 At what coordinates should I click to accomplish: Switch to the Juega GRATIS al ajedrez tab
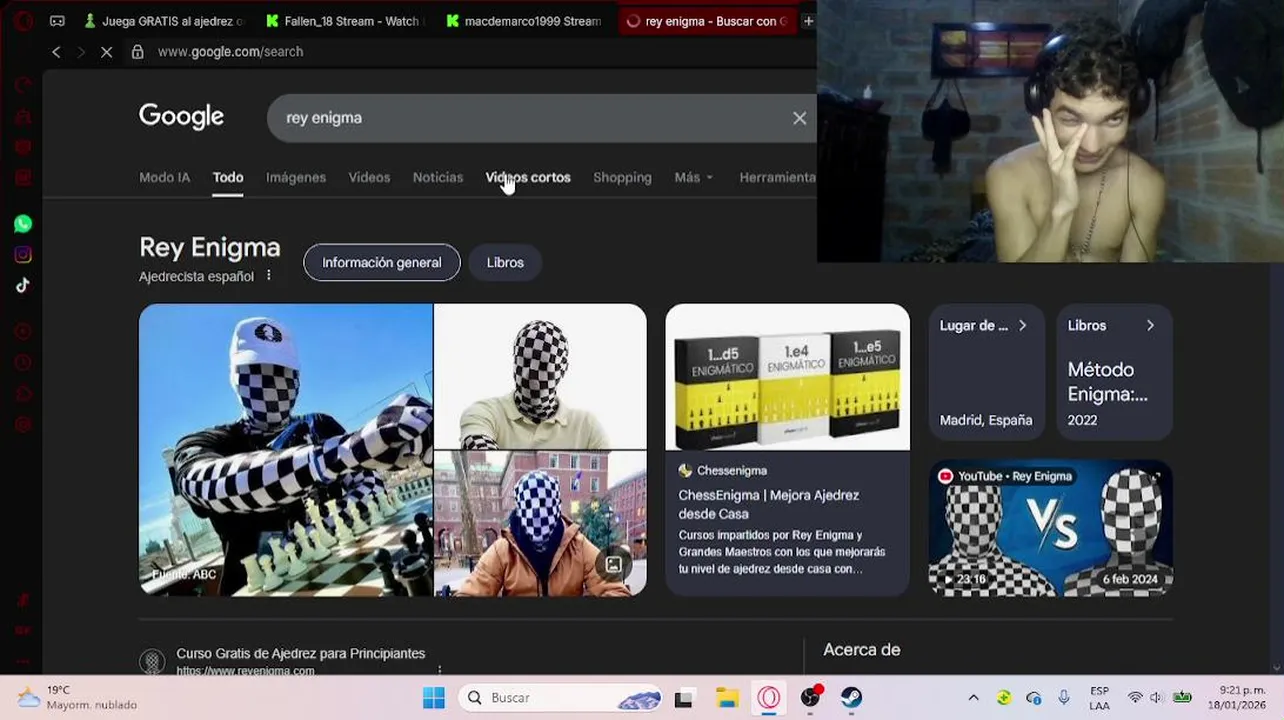(x=164, y=21)
